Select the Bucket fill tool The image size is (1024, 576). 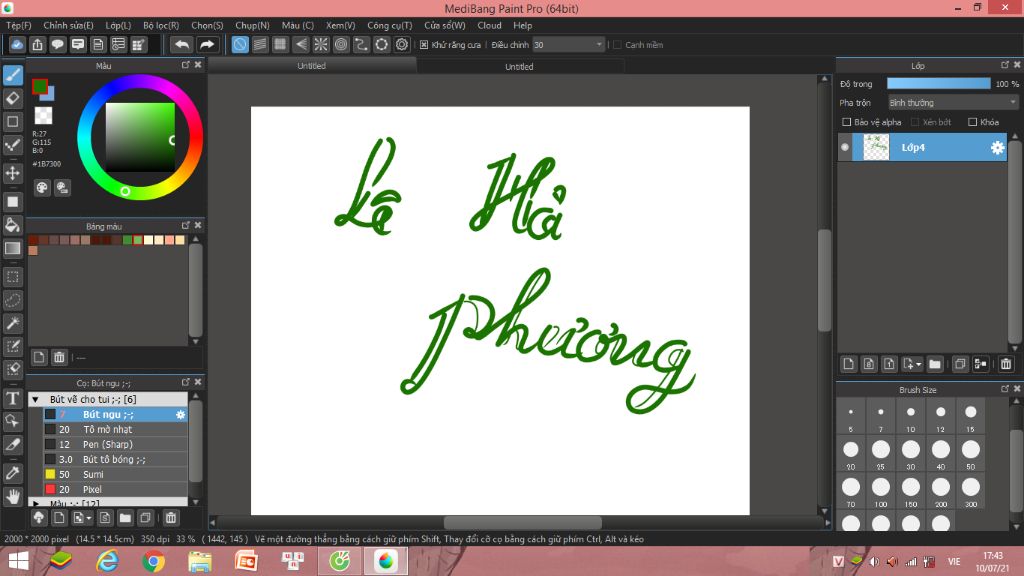[x=12, y=225]
